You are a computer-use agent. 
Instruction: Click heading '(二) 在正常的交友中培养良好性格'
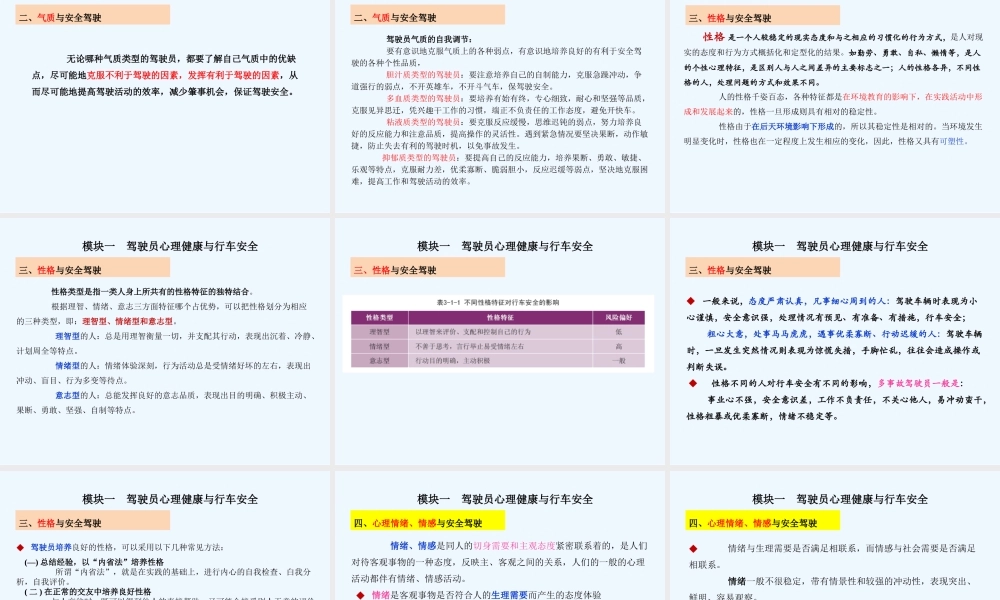click(88, 592)
